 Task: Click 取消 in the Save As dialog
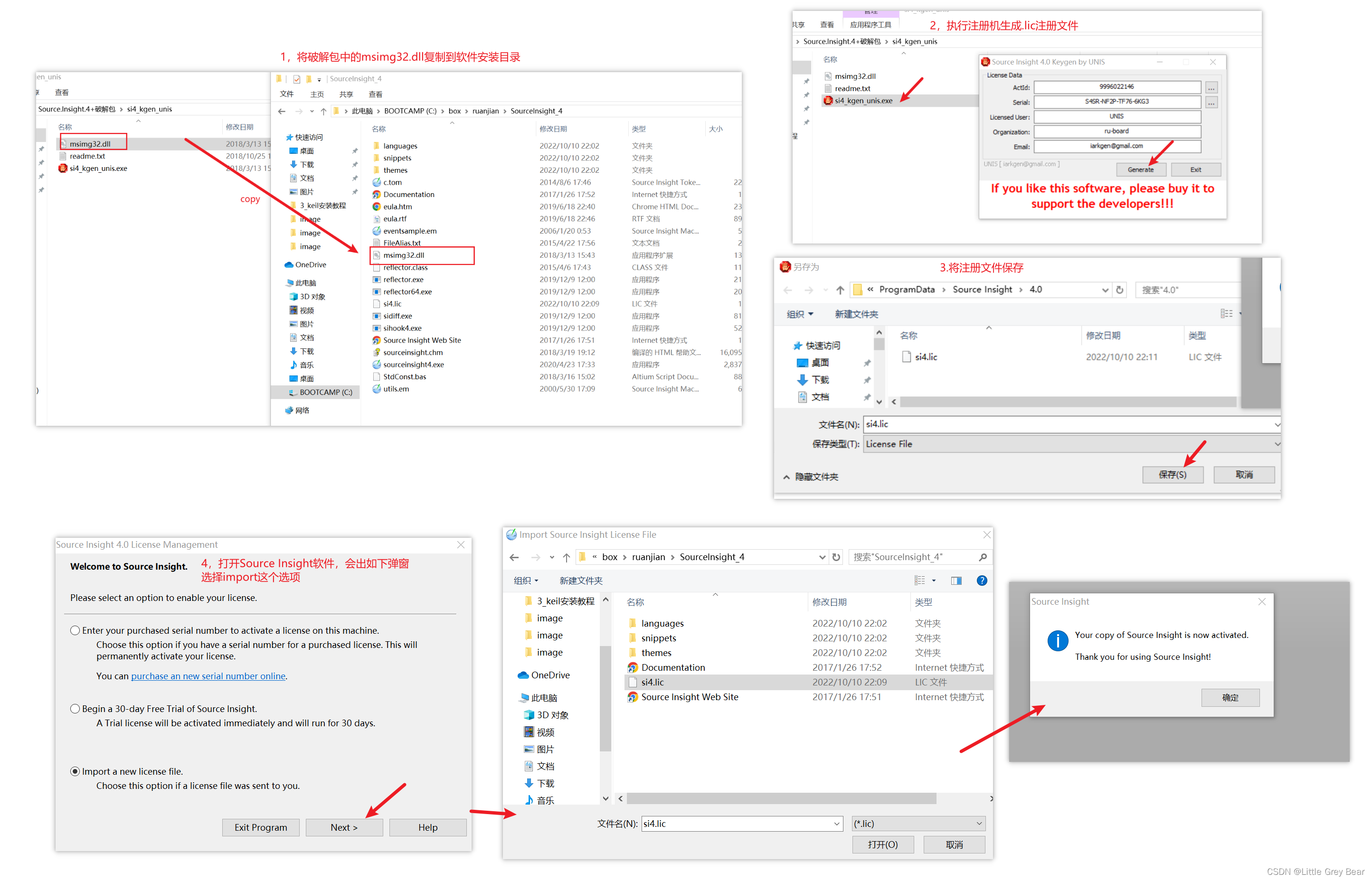pyautogui.click(x=1244, y=475)
